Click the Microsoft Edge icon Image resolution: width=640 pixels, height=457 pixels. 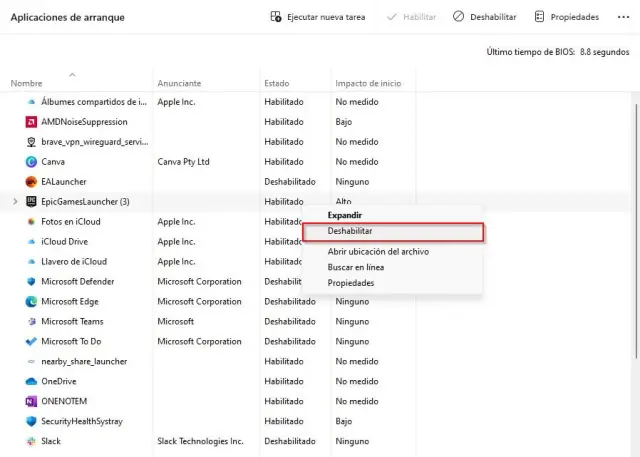pos(31,301)
